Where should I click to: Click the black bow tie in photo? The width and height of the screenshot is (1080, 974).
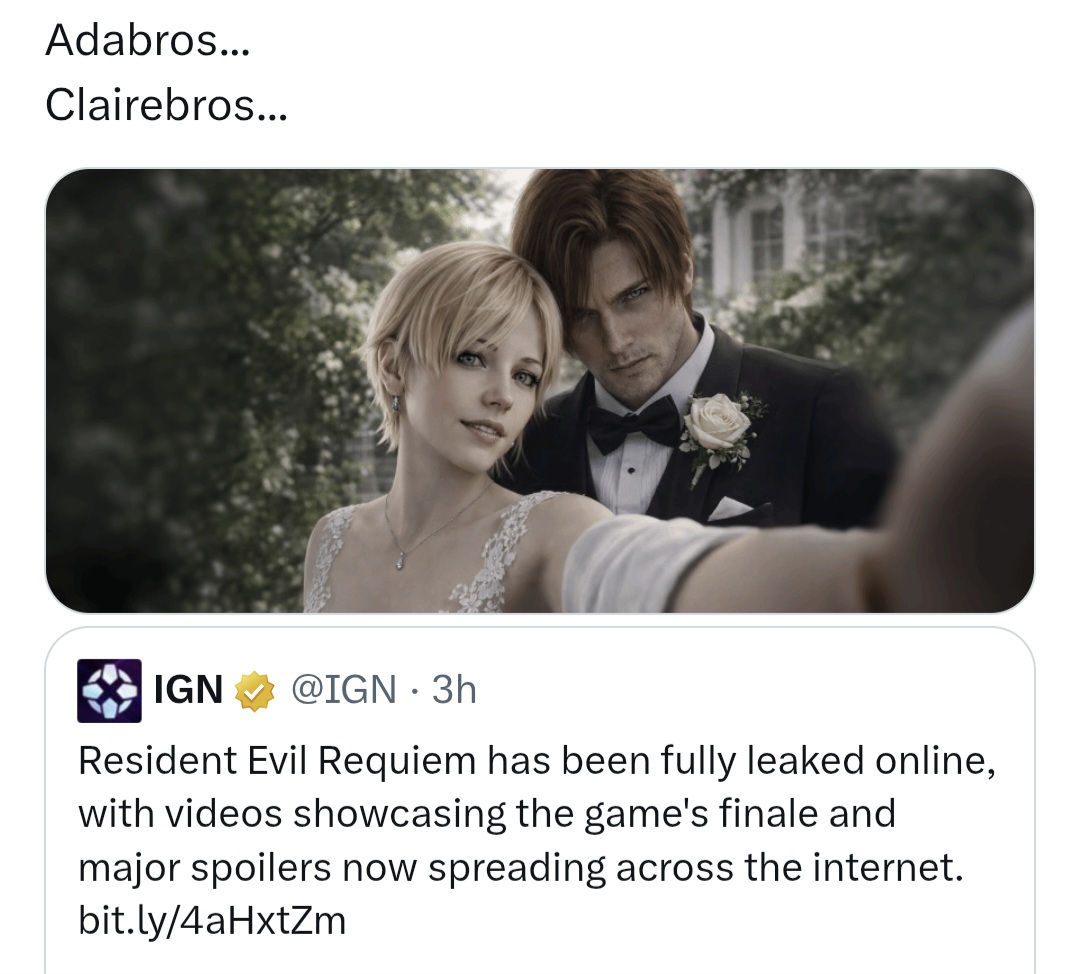pyautogui.click(x=634, y=421)
